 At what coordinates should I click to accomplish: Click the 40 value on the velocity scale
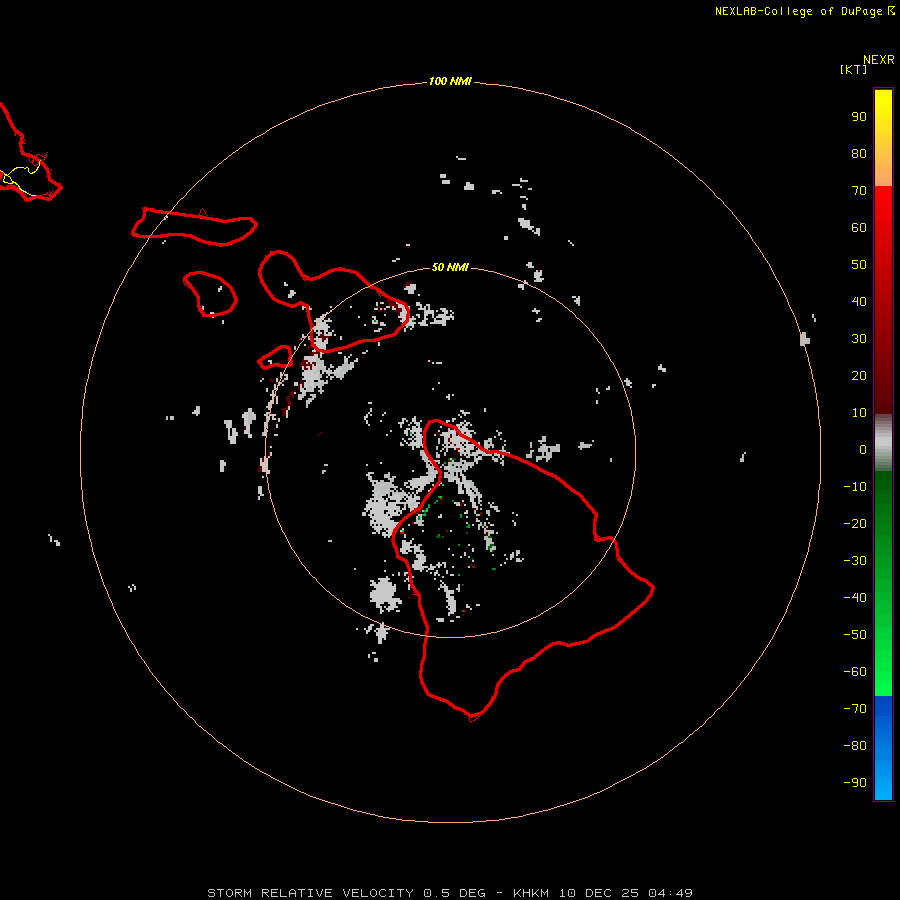(x=859, y=302)
